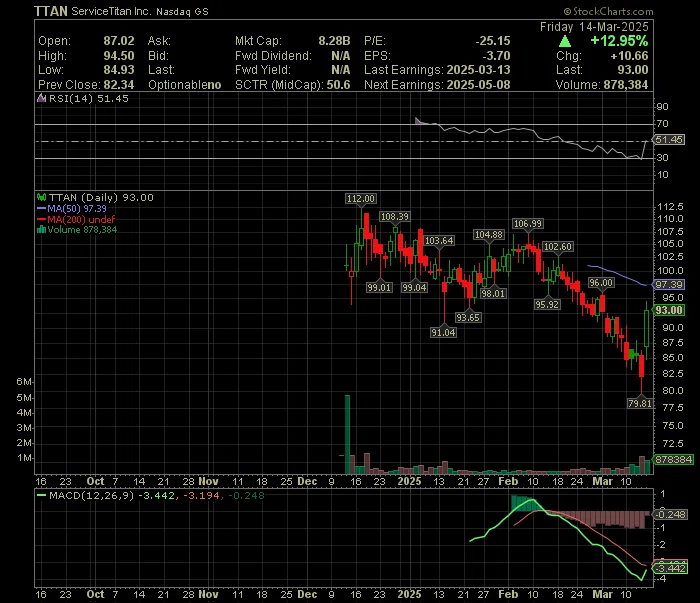Click the 93.00 last price axis tag
The image size is (700, 603).
tap(669, 310)
